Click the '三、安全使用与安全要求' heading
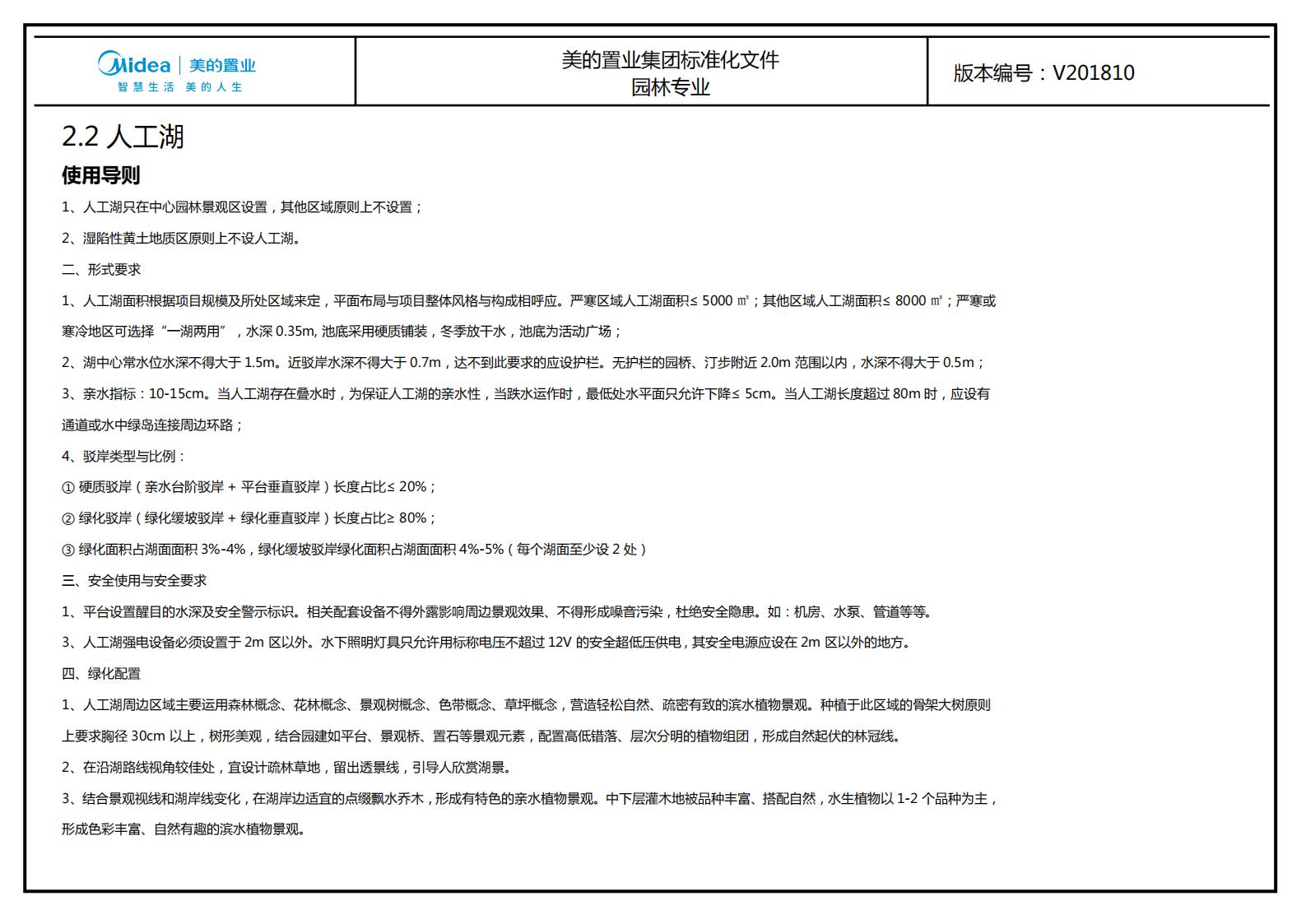This screenshot has height=924, width=1306. coord(134,581)
